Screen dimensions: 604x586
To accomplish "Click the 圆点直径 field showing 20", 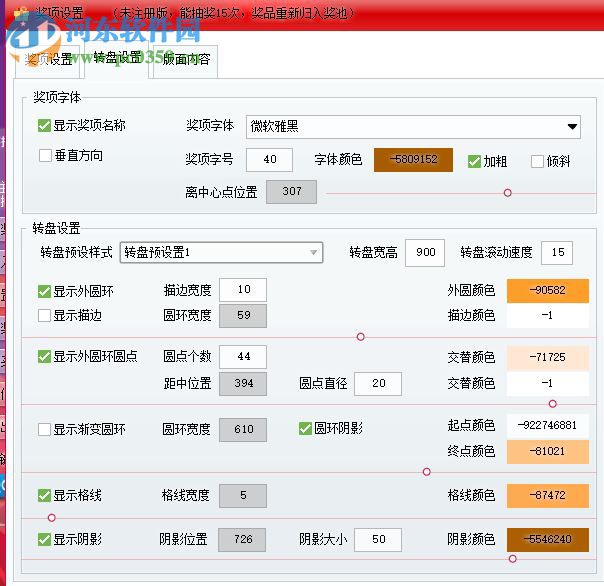I will point(378,384).
